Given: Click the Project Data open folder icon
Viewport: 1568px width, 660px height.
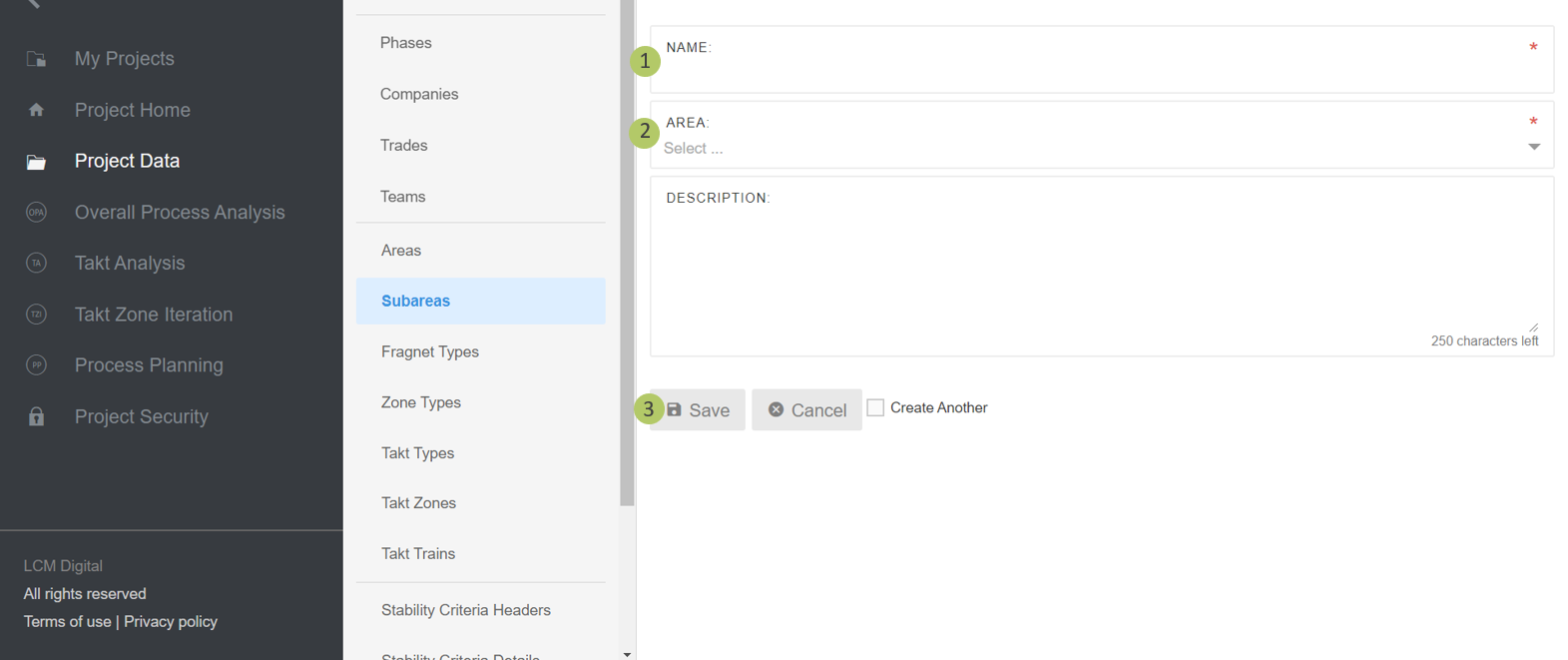Looking at the screenshot, I should [36, 162].
